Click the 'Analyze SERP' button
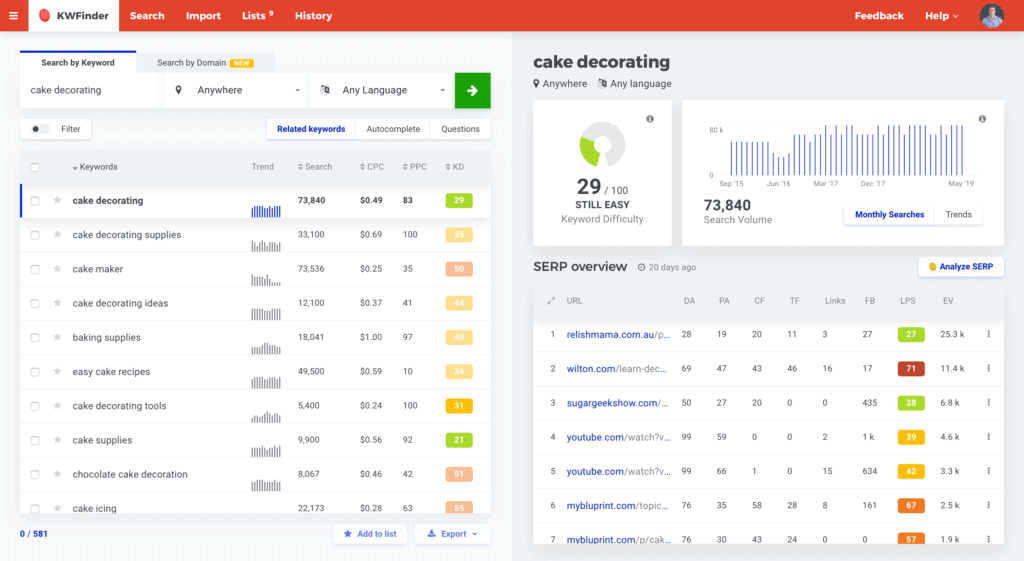Image resolution: width=1024 pixels, height=561 pixels. click(x=960, y=267)
